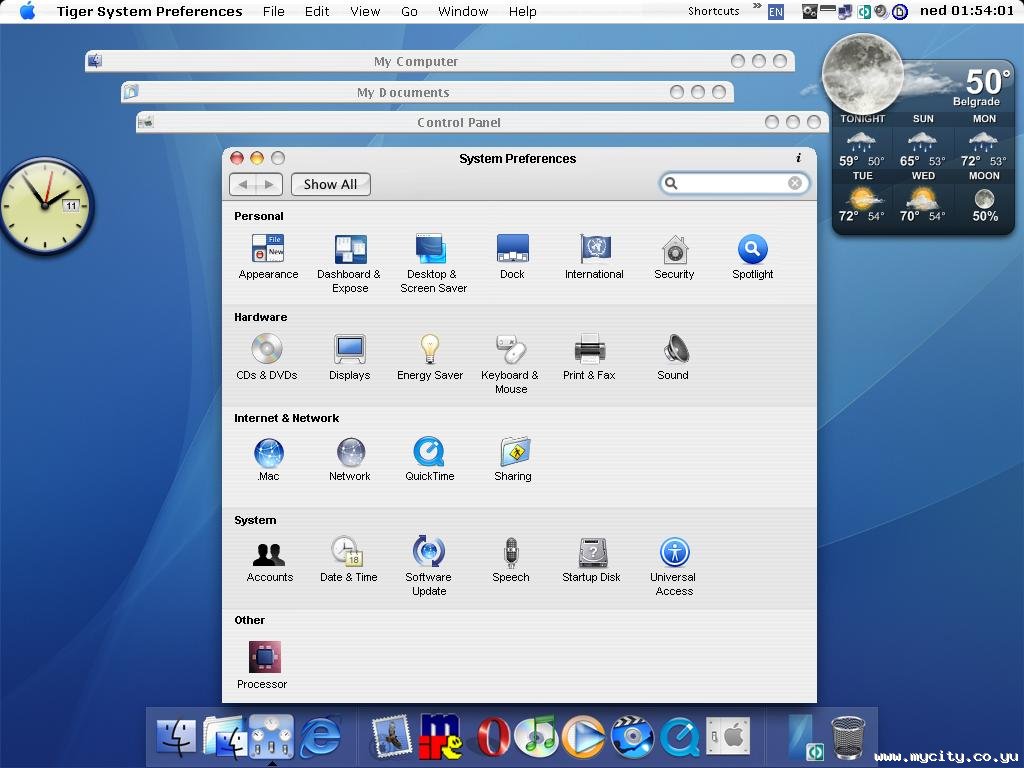Click the Spotlight preferences icon
The height and width of the screenshot is (768, 1024).
(752, 250)
